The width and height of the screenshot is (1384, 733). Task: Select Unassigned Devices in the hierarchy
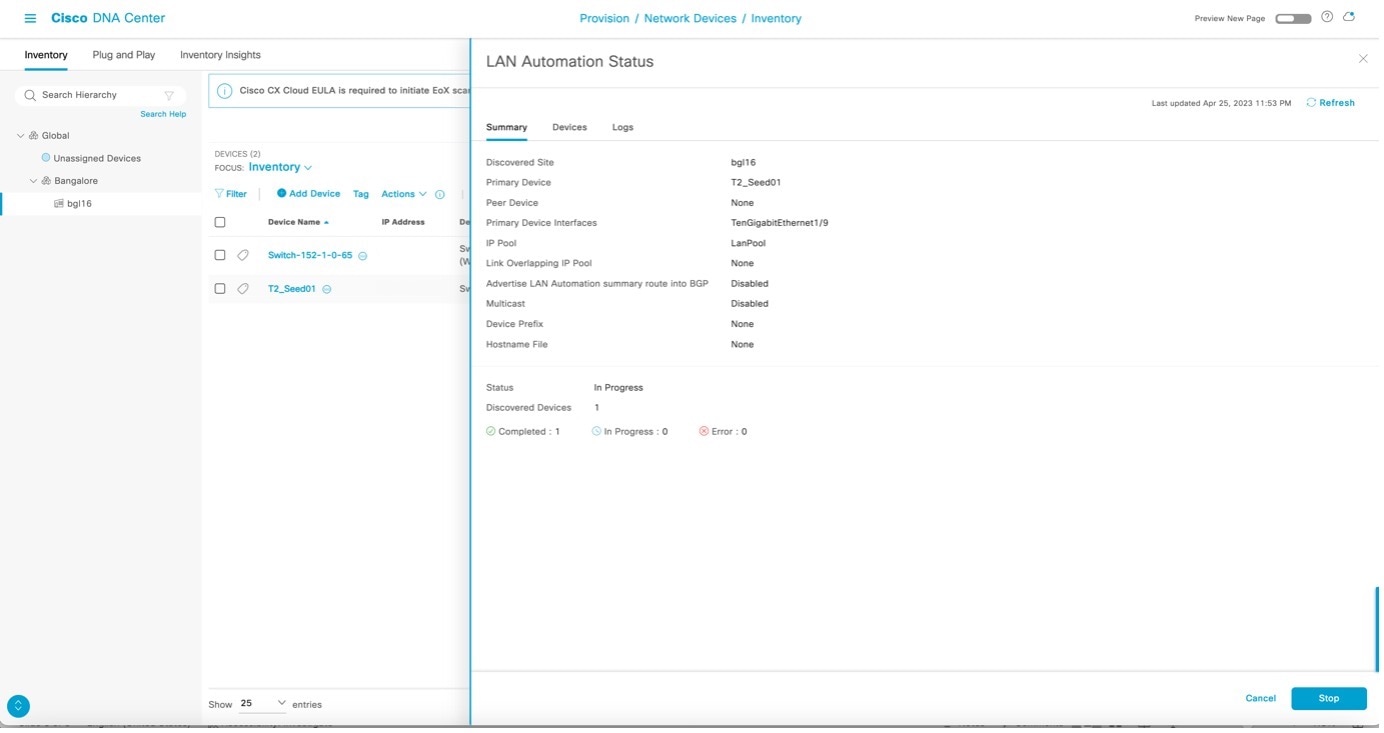(x=97, y=158)
